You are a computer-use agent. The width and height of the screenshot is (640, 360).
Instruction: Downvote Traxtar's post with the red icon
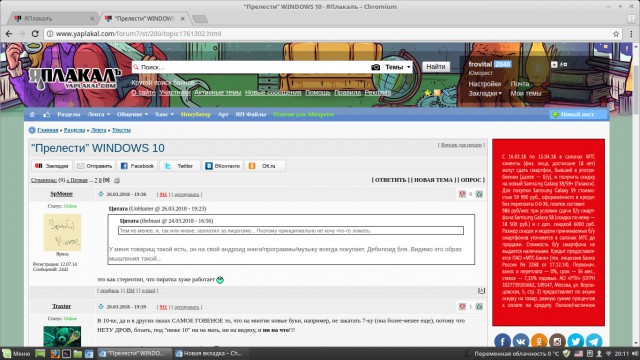[462, 306]
